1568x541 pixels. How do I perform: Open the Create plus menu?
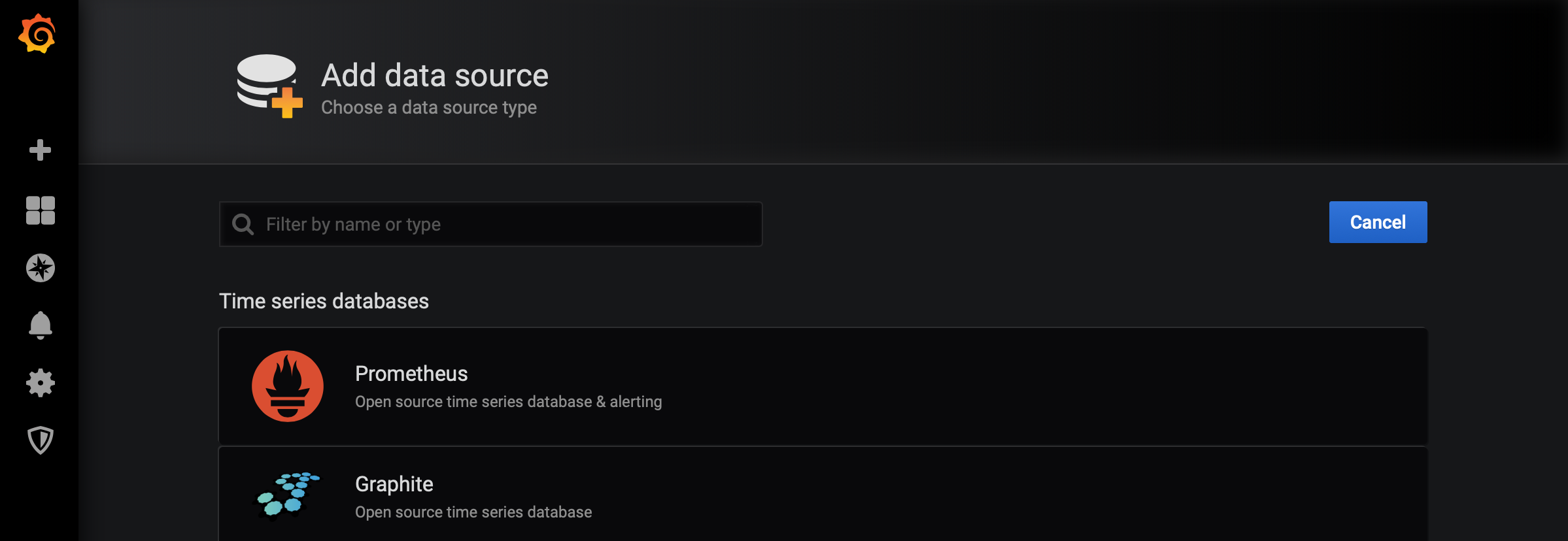tap(40, 150)
